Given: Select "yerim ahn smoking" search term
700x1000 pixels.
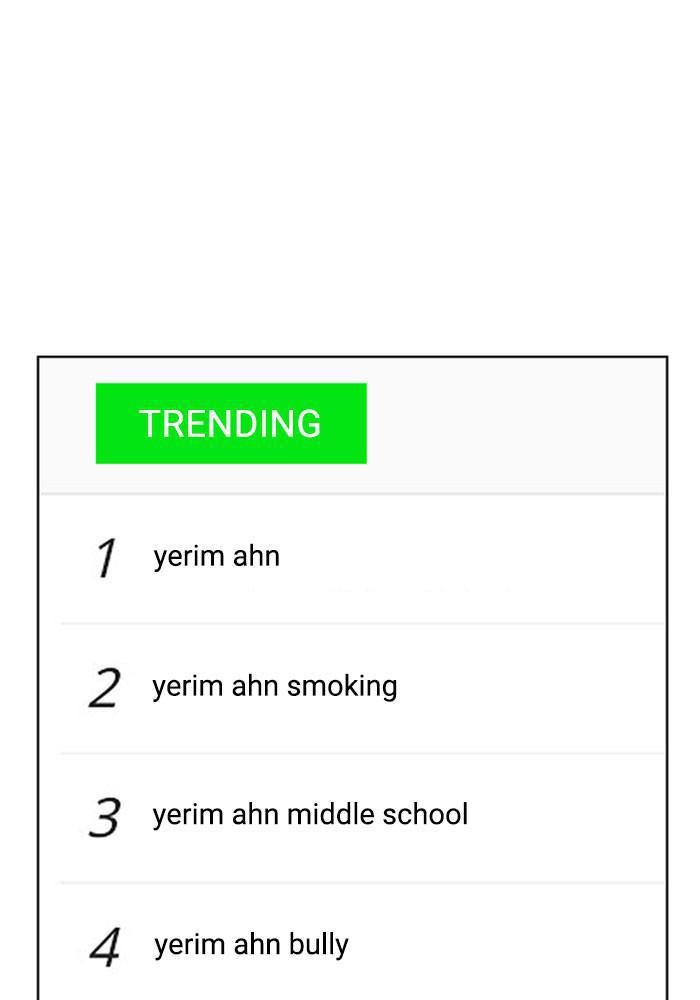Looking at the screenshot, I should click(274, 686).
